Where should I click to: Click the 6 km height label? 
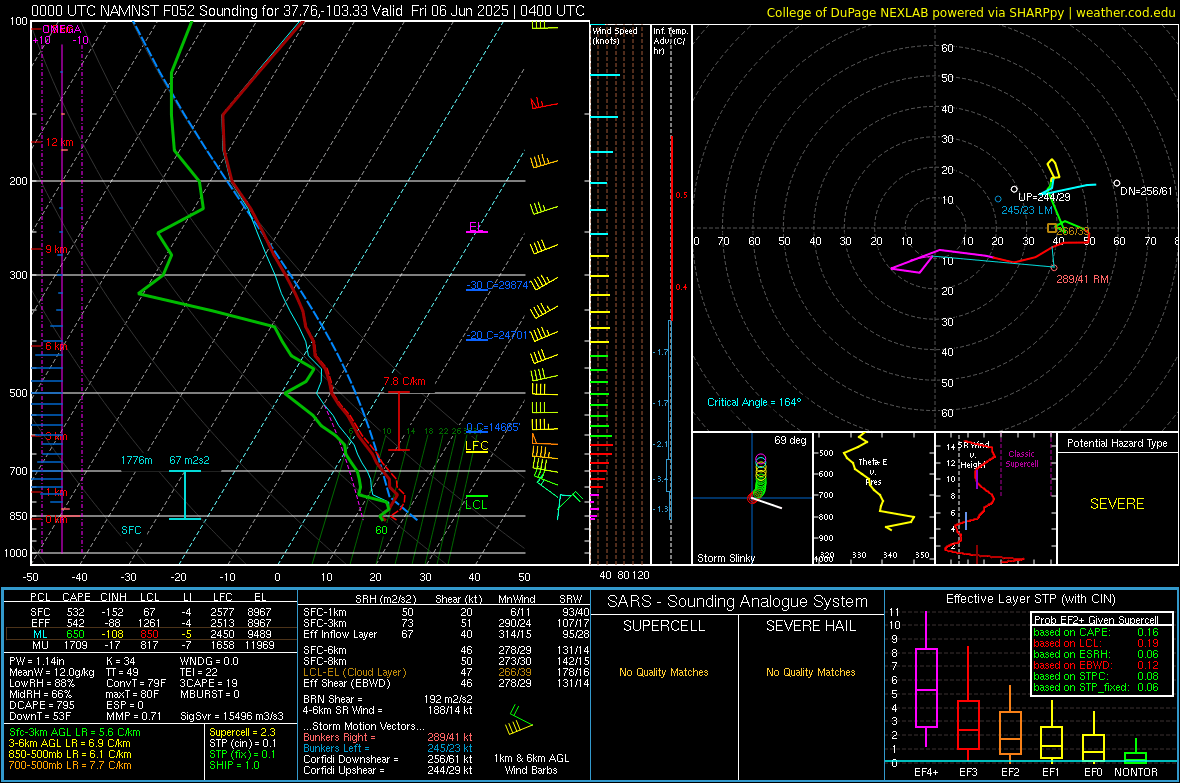[x=56, y=346]
